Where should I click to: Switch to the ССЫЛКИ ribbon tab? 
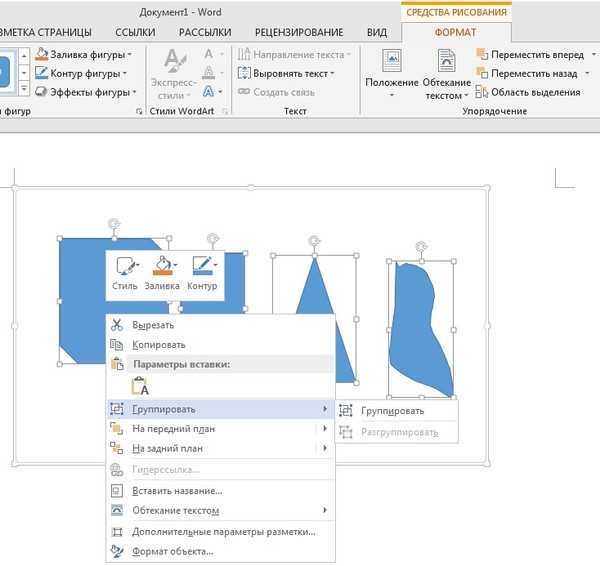pyautogui.click(x=135, y=32)
